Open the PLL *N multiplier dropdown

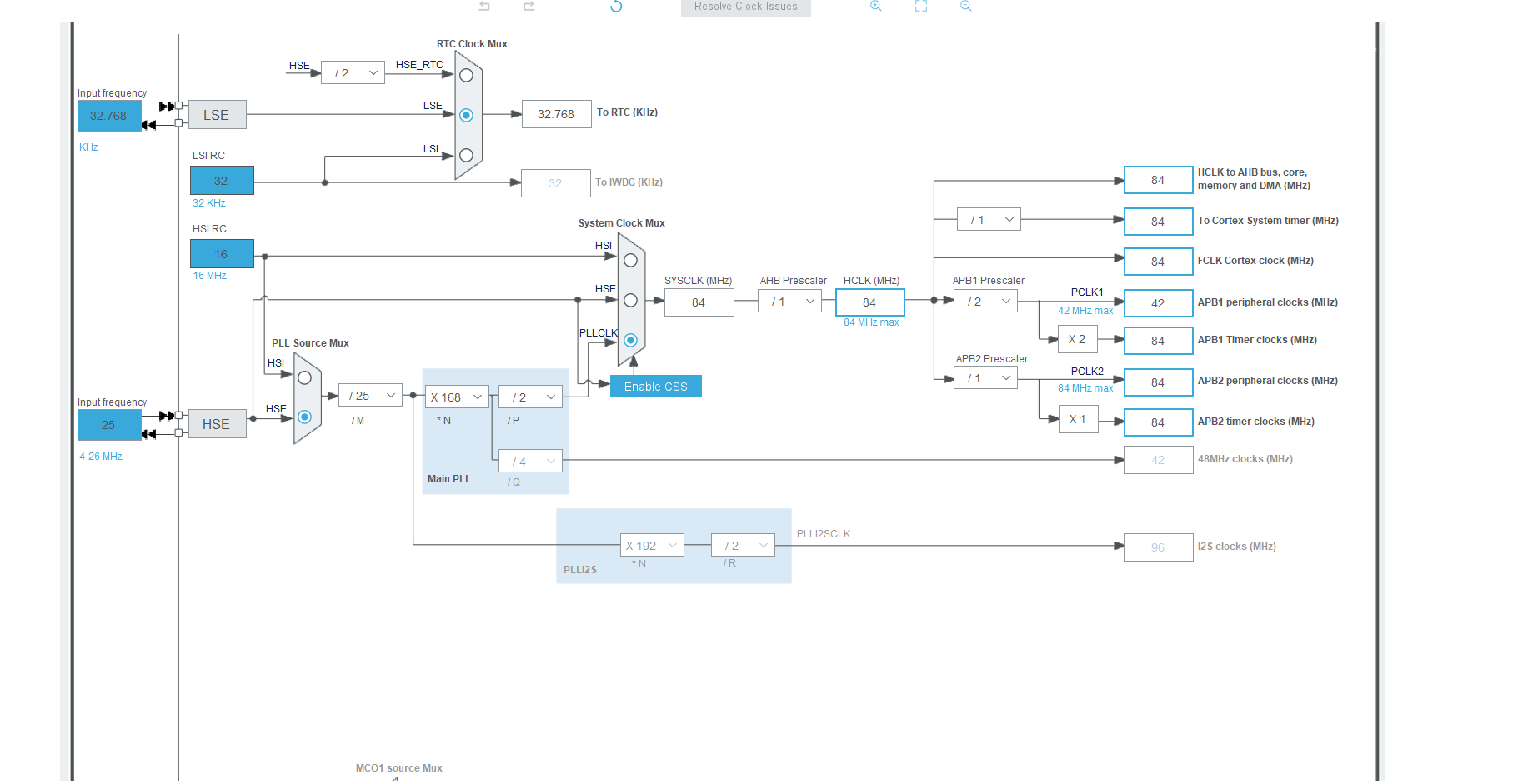457,397
